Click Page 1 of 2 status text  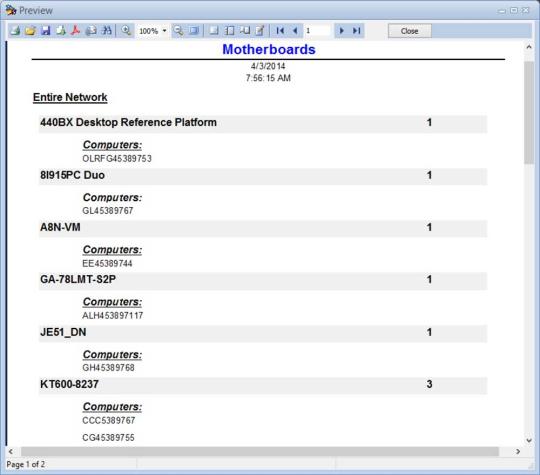[x=25, y=464]
